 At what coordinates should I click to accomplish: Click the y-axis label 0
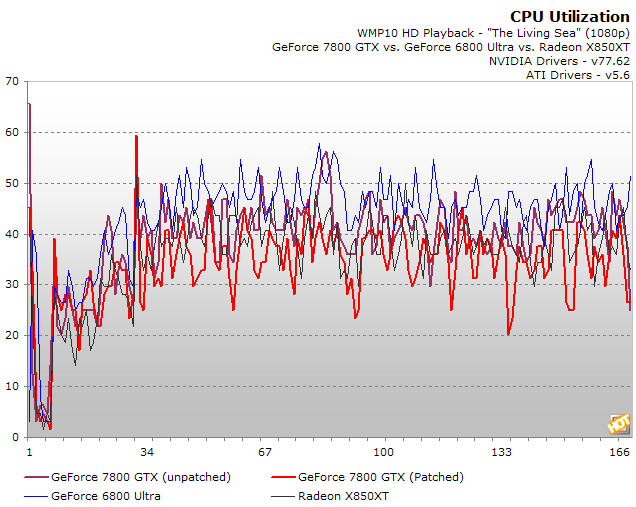[x=15, y=437]
